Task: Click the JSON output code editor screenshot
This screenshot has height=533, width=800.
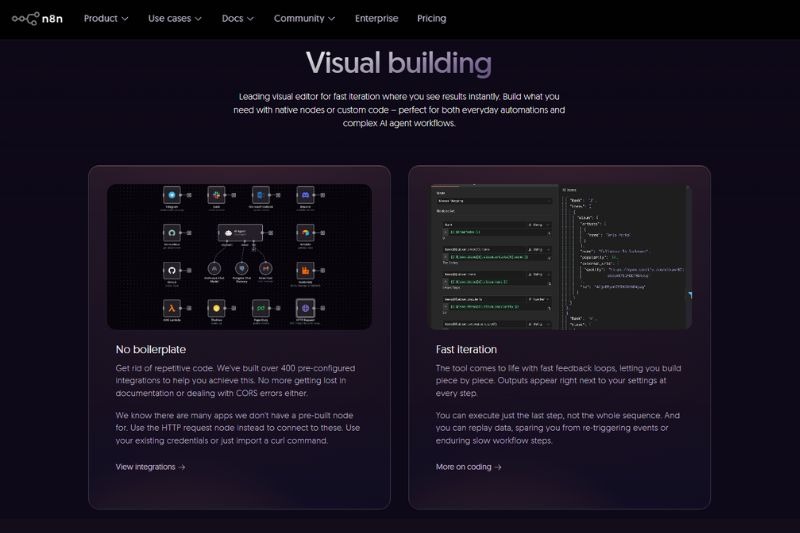Action: (x=624, y=256)
